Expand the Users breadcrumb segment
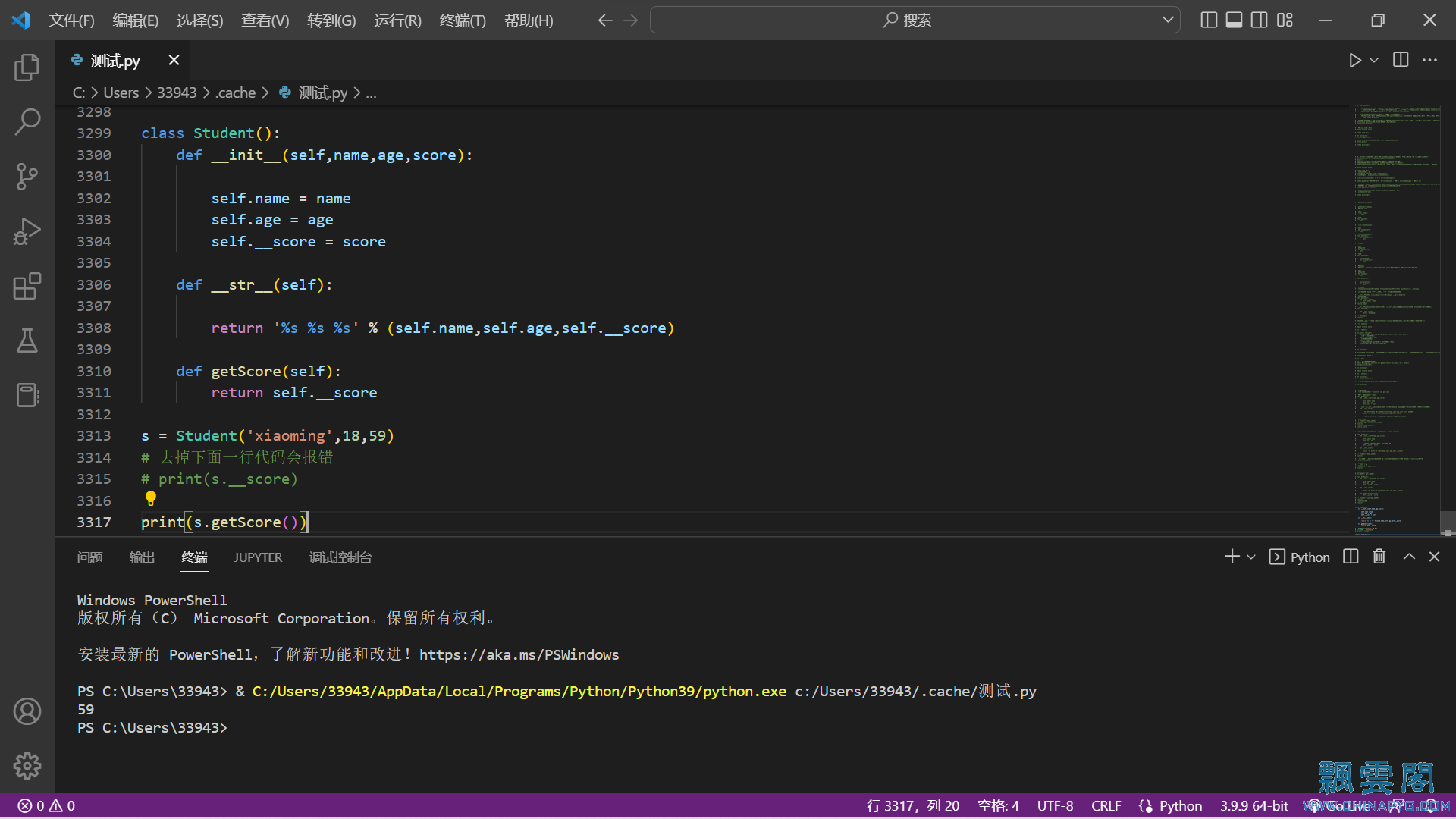 click(121, 93)
